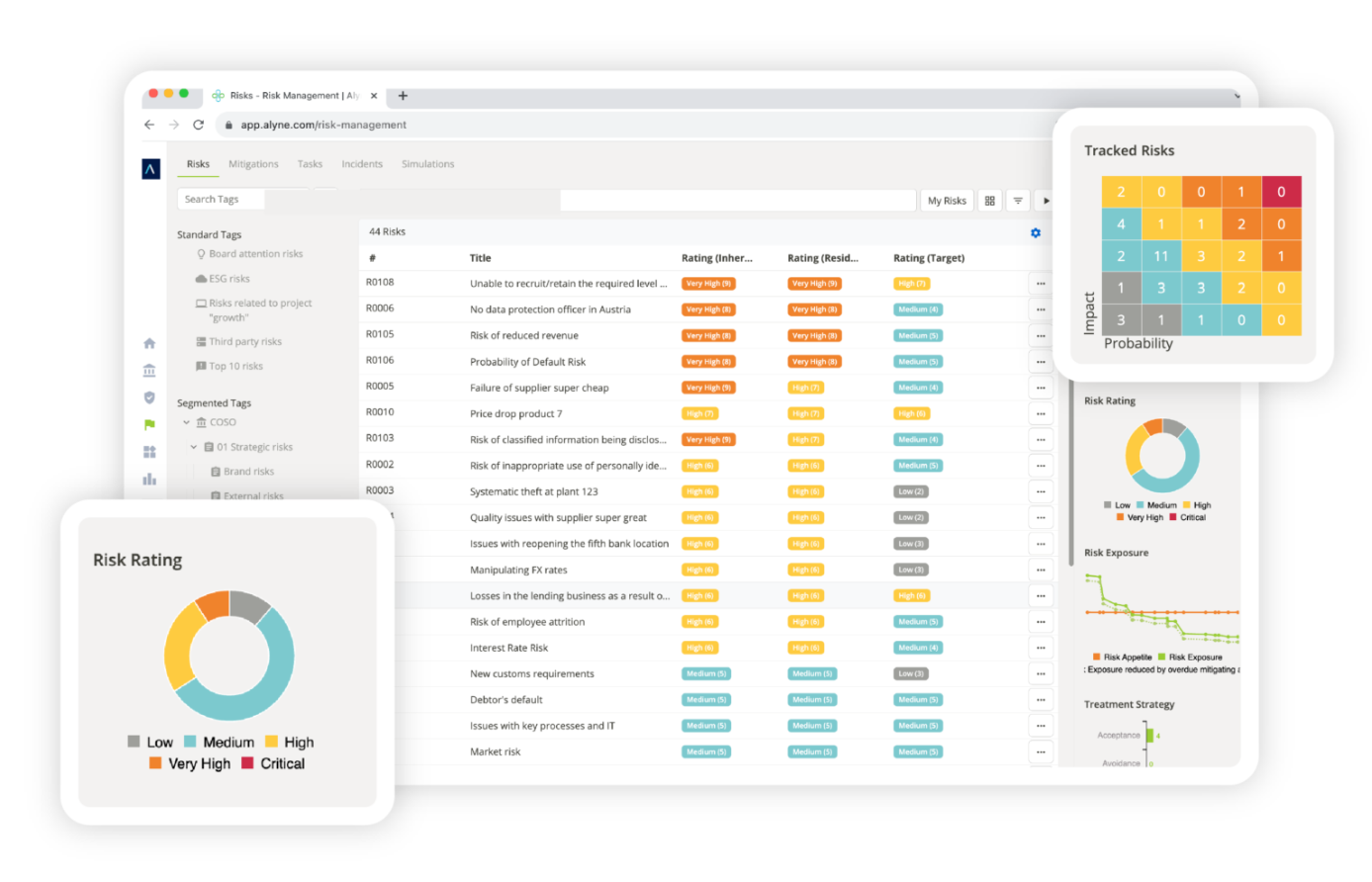1372x882 pixels.
Task: Open the bar chart sidebar icon
Action: 149,480
